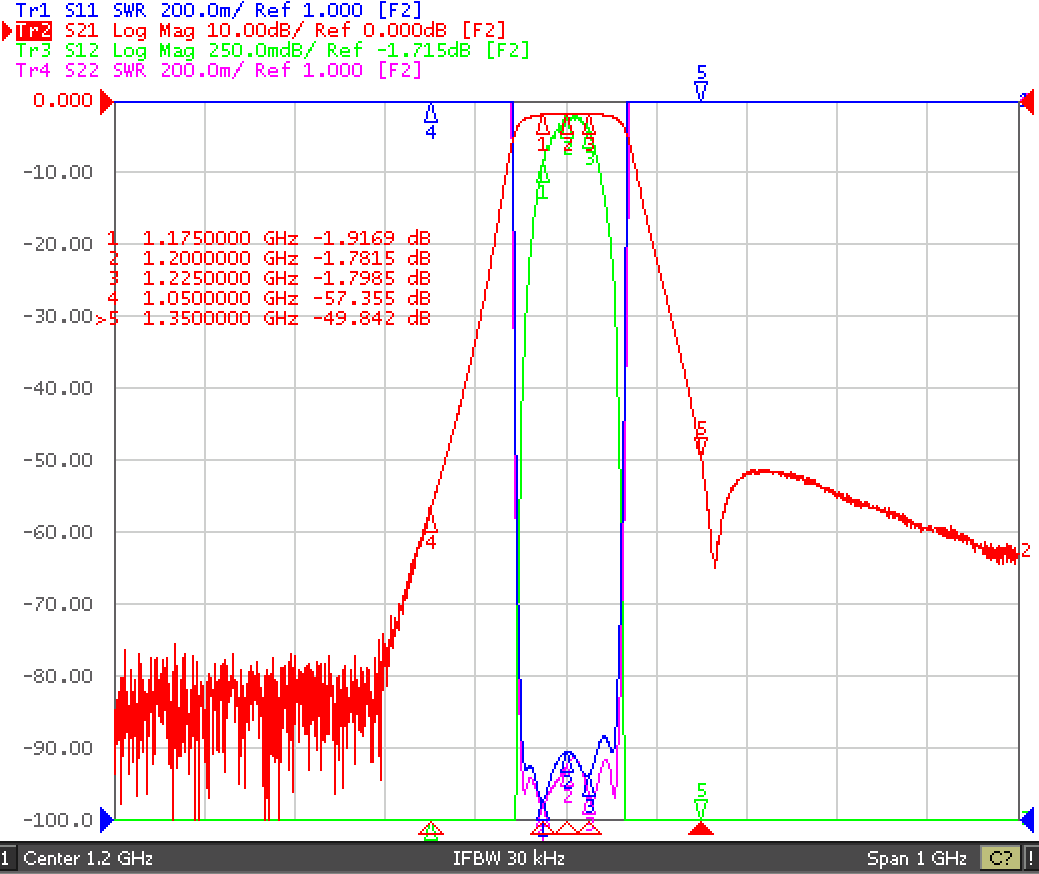
Task: Select the Tr4 S22 SWR trace label
Action: click(x=219, y=70)
